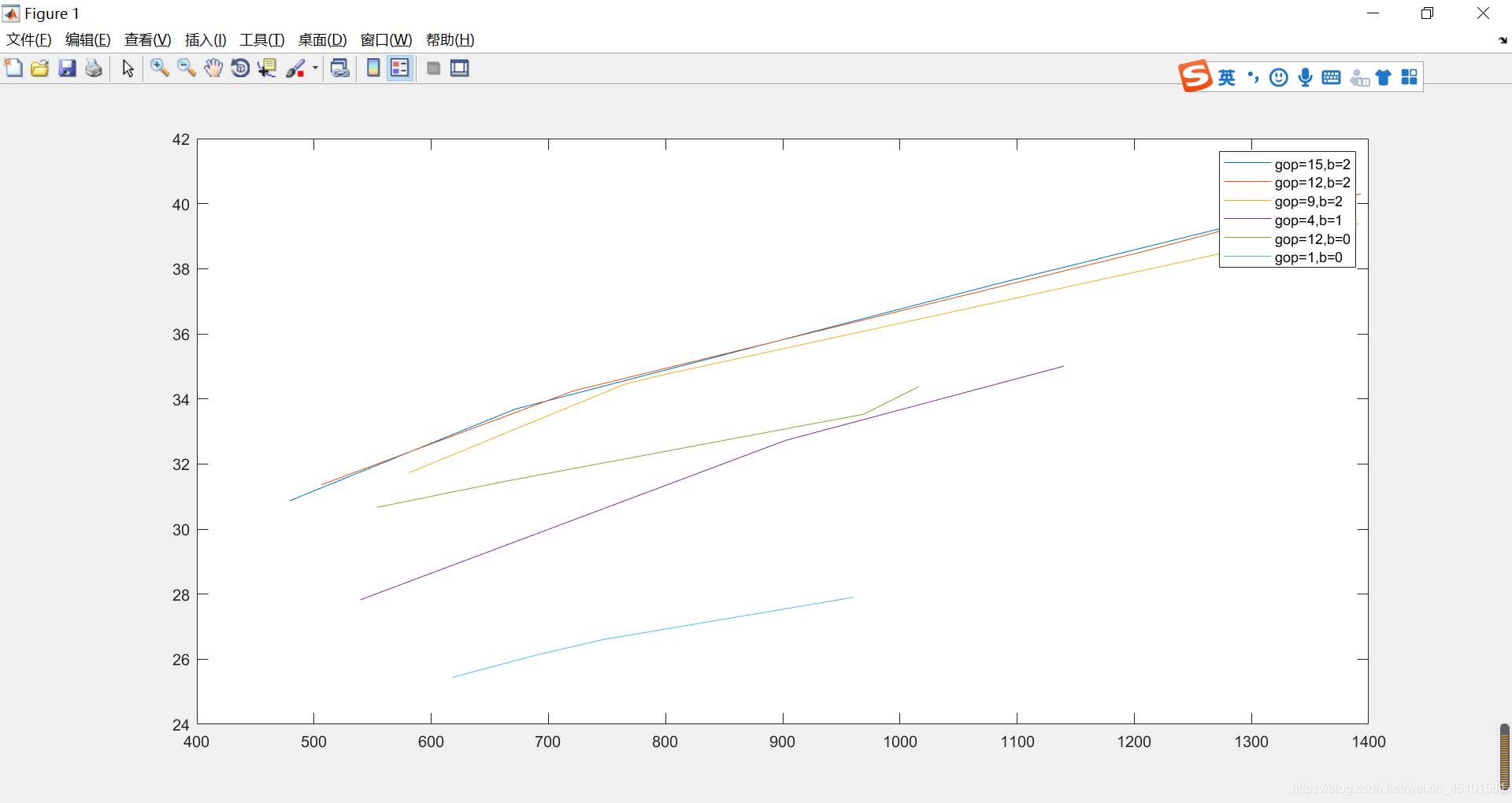Click the dock figure arrow icon
This screenshot has width=1512, height=803.
[1503, 40]
